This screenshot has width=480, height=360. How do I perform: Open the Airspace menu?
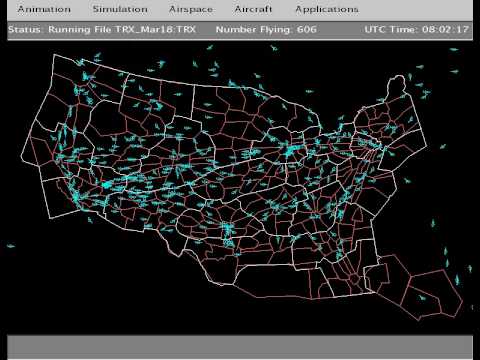click(x=191, y=9)
